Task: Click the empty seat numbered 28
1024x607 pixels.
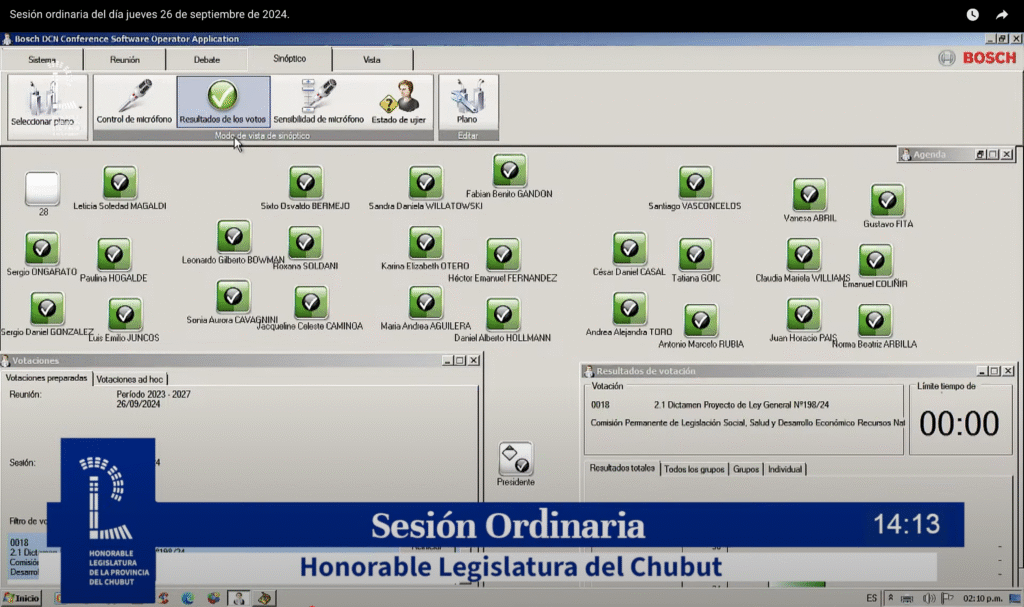Action: [x=42, y=188]
